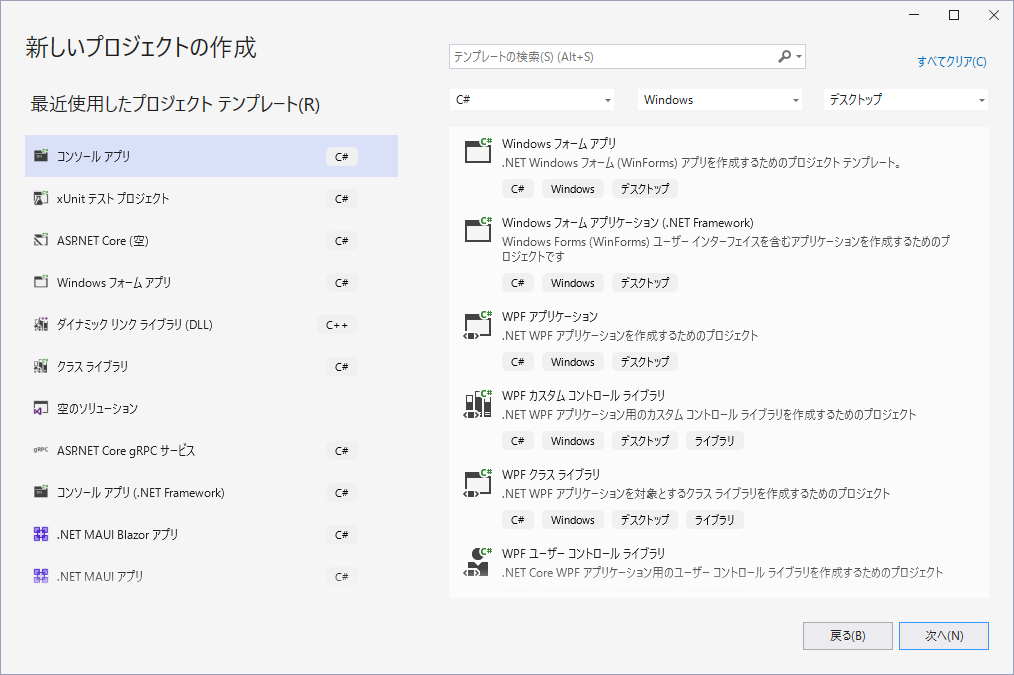The image size is (1014, 675).
Task: Click the search magnifier icon
Action: 784,56
